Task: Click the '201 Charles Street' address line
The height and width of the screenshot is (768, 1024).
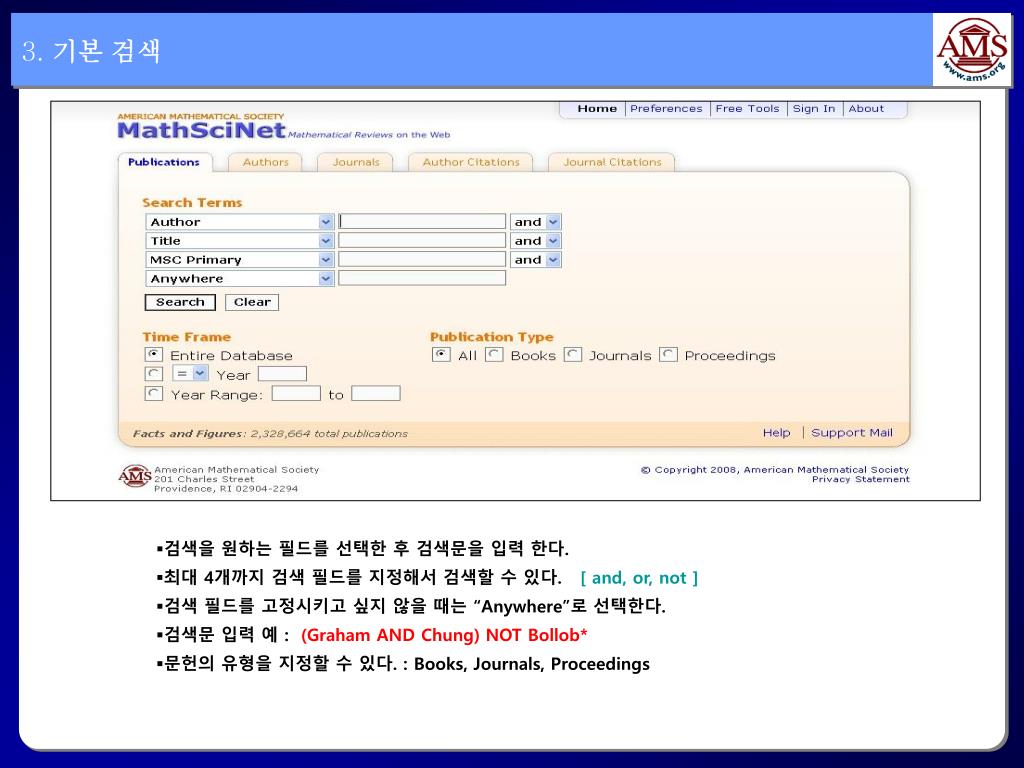Action: (204, 479)
